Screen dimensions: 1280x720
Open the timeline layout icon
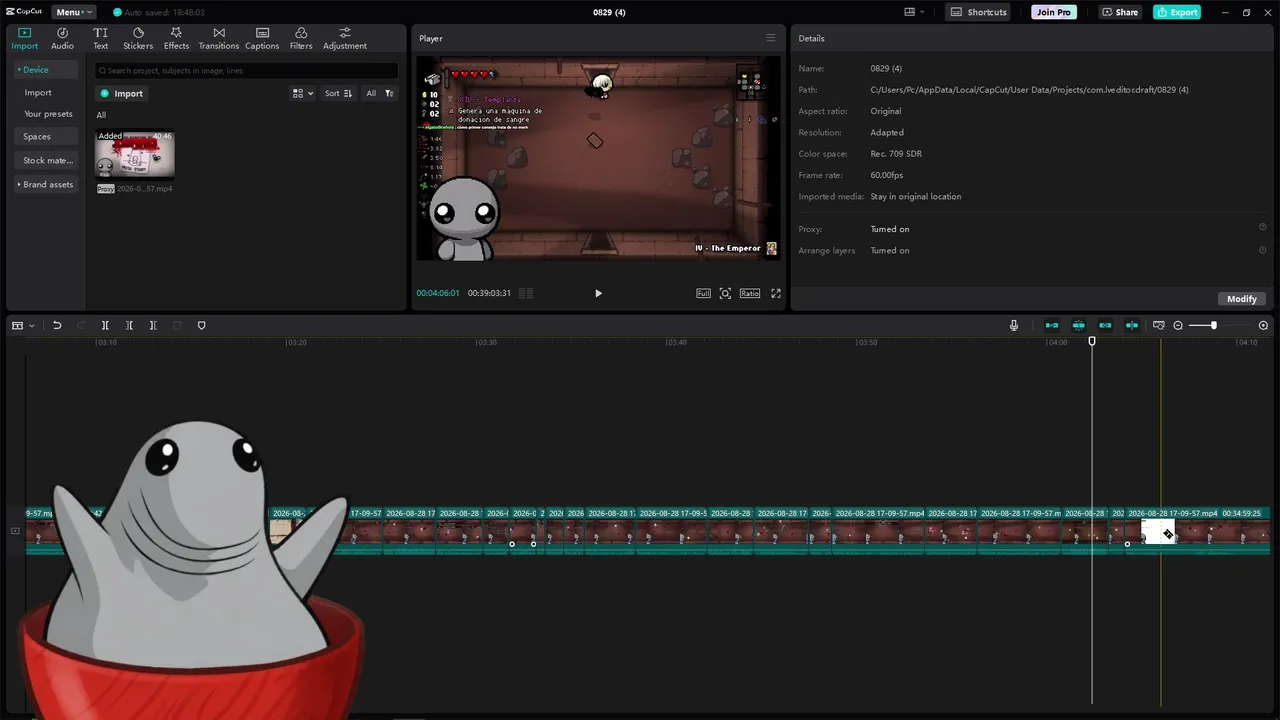tap(18, 325)
